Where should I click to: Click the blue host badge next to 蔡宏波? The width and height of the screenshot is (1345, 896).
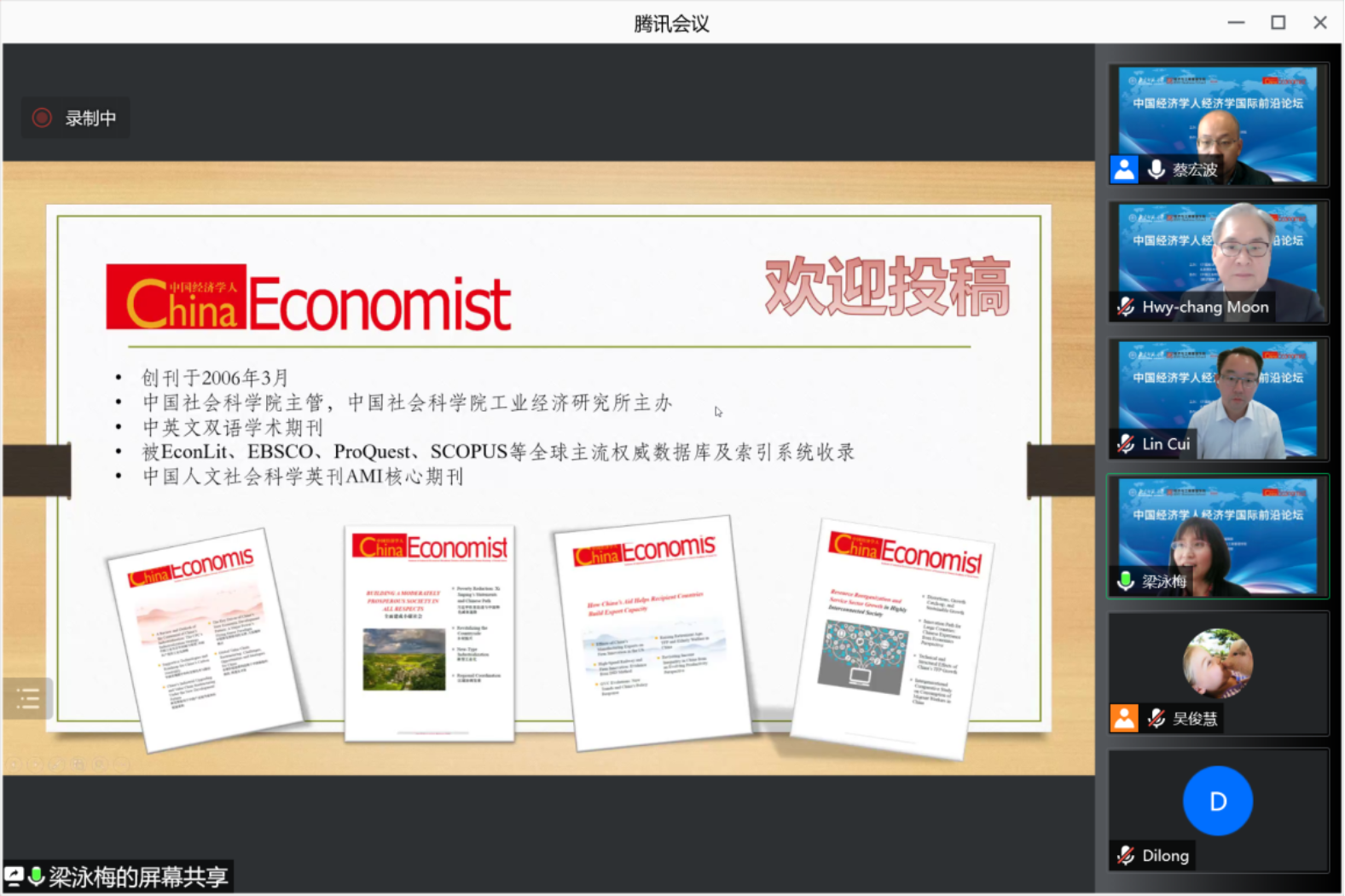click(x=1124, y=170)
